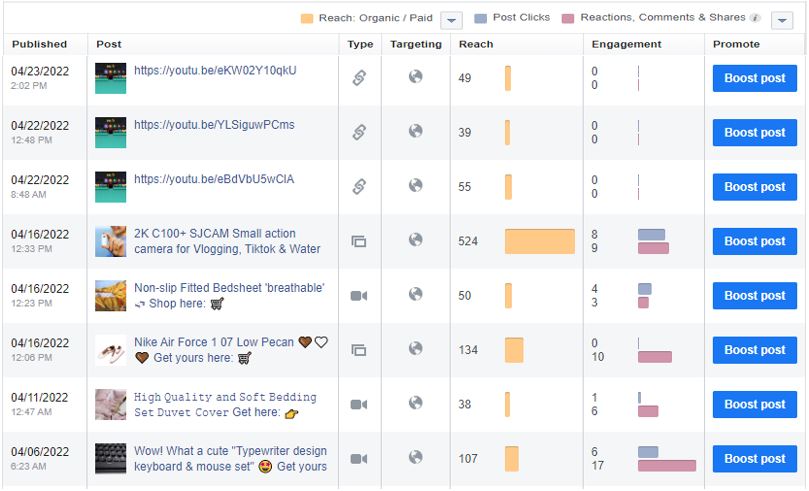Click photo album type icon for SJCAM post

(359, 241)
